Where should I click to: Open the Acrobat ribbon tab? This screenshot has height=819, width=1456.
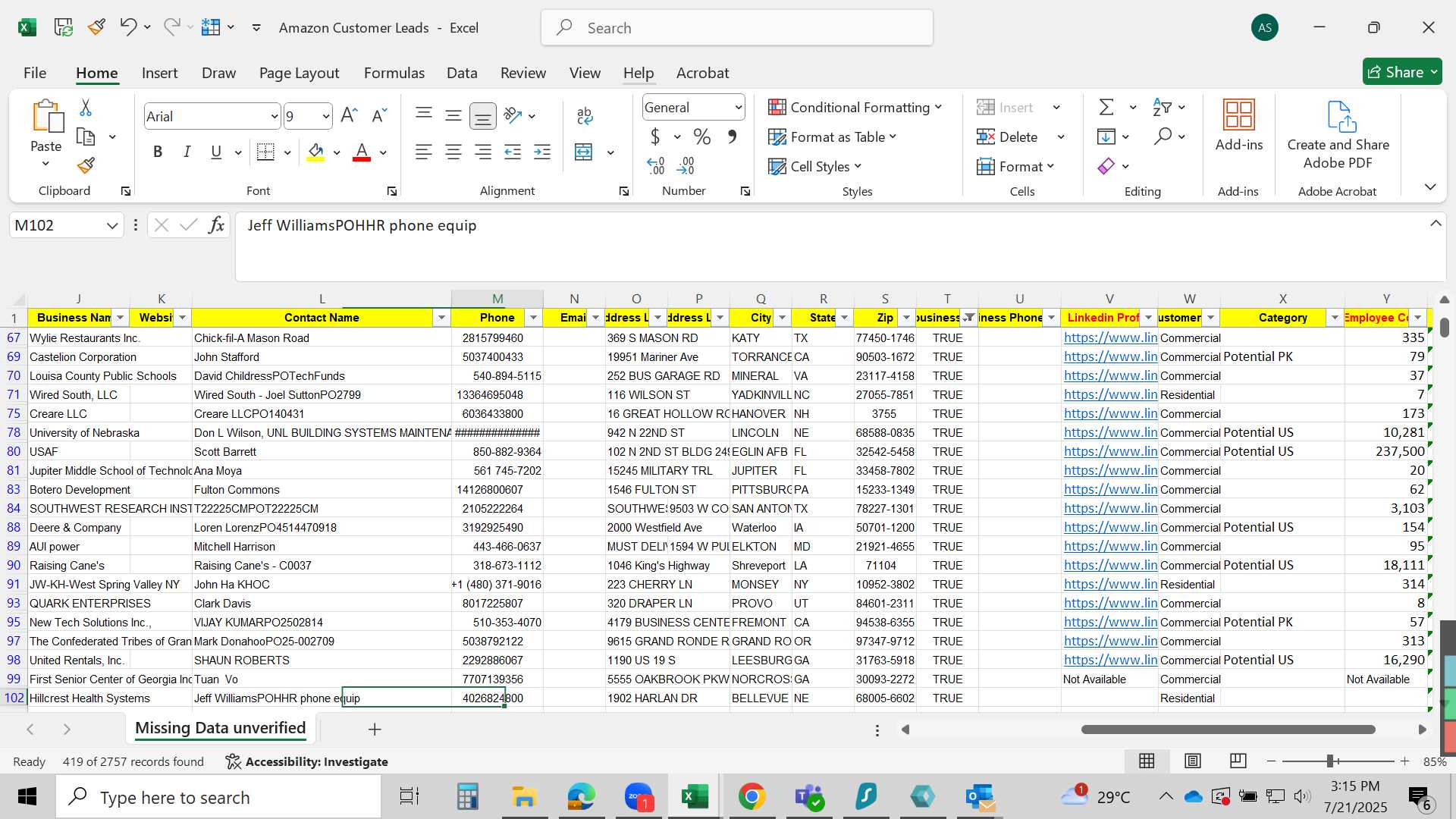pos(702,73)
